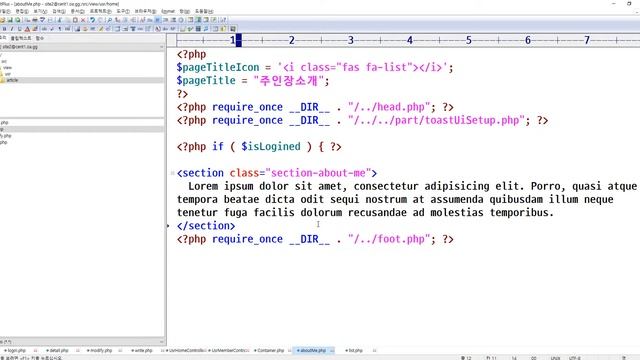Viewport: 640px width, 360px height.
Task: Open the Emmet menu
Action: coord(168,11)
